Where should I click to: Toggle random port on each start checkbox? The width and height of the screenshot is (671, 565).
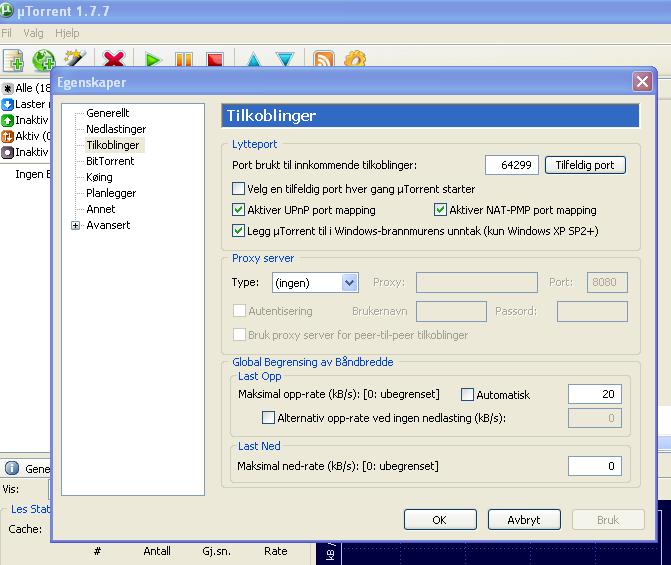pyautogui.click(x=238, y=188)
